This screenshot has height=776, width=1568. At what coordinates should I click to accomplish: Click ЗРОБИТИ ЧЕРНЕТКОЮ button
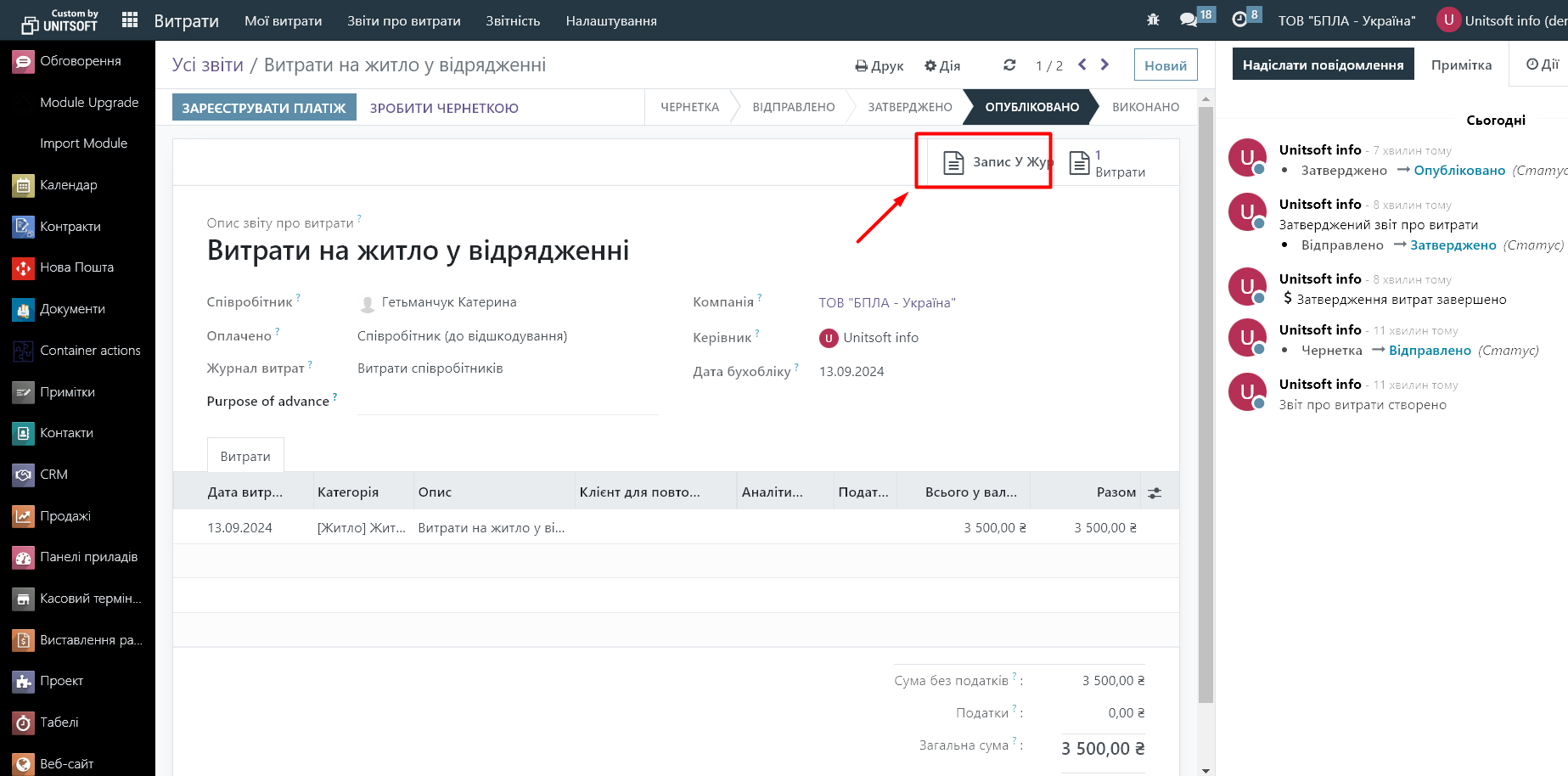(444, 108)
